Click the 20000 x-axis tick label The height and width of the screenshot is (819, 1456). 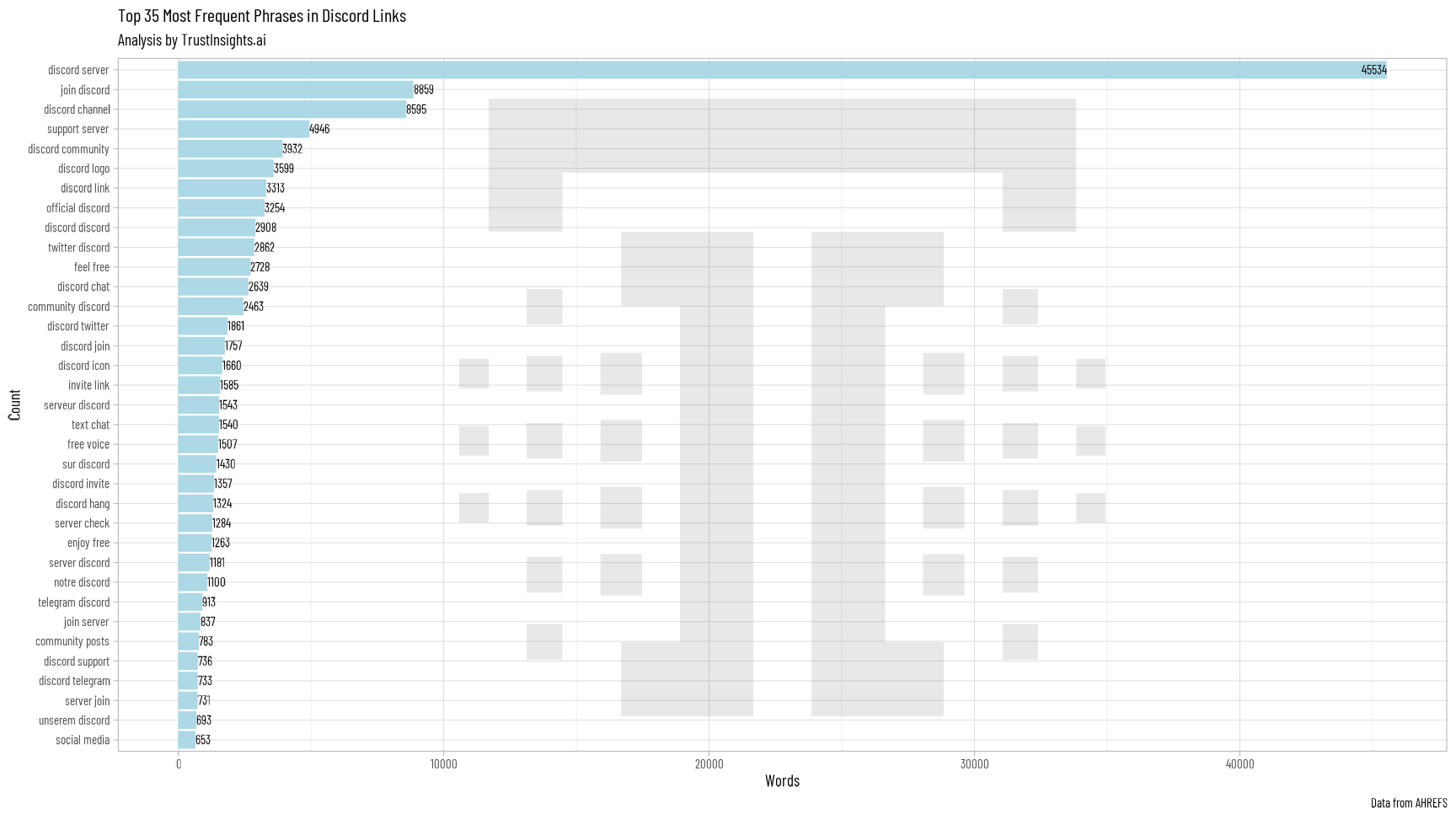[709, 764]
